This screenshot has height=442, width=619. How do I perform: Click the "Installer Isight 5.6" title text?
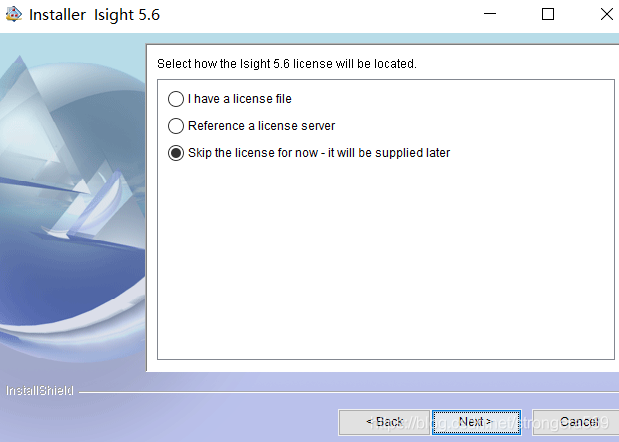click(x=94, y=15)
